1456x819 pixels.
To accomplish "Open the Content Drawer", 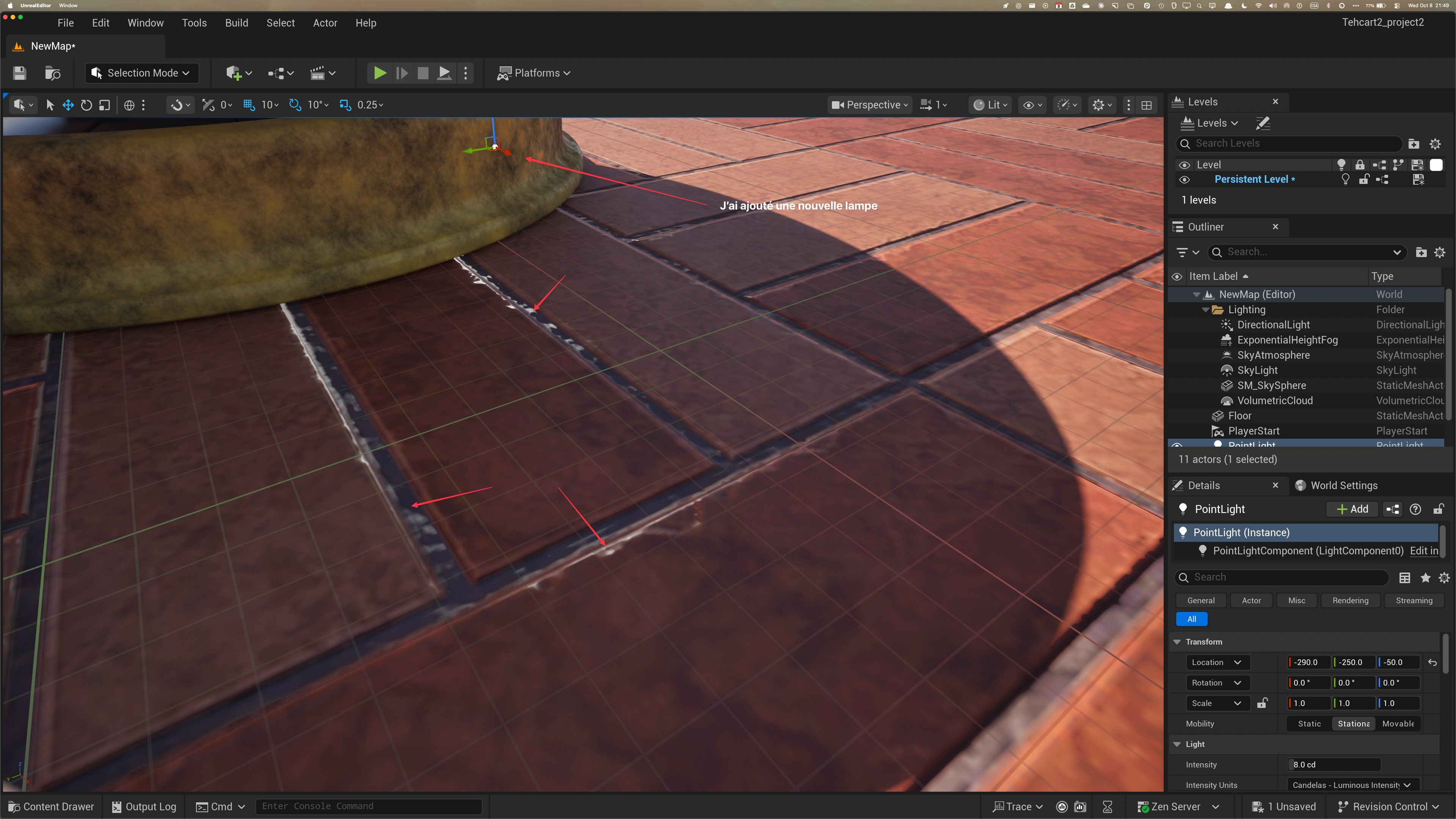I will tap(51, 806).
